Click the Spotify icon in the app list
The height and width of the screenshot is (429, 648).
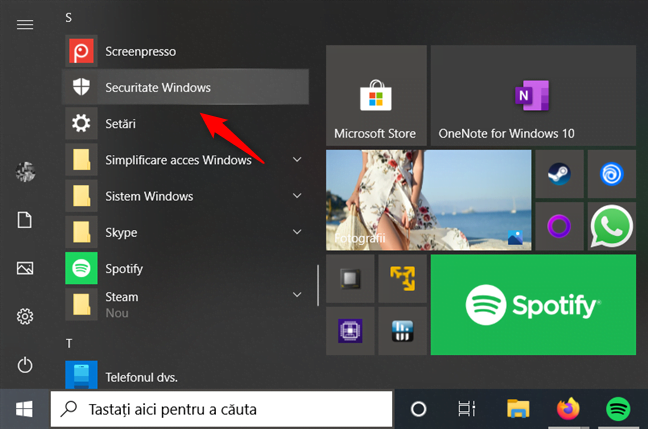[x=81, y=268]
